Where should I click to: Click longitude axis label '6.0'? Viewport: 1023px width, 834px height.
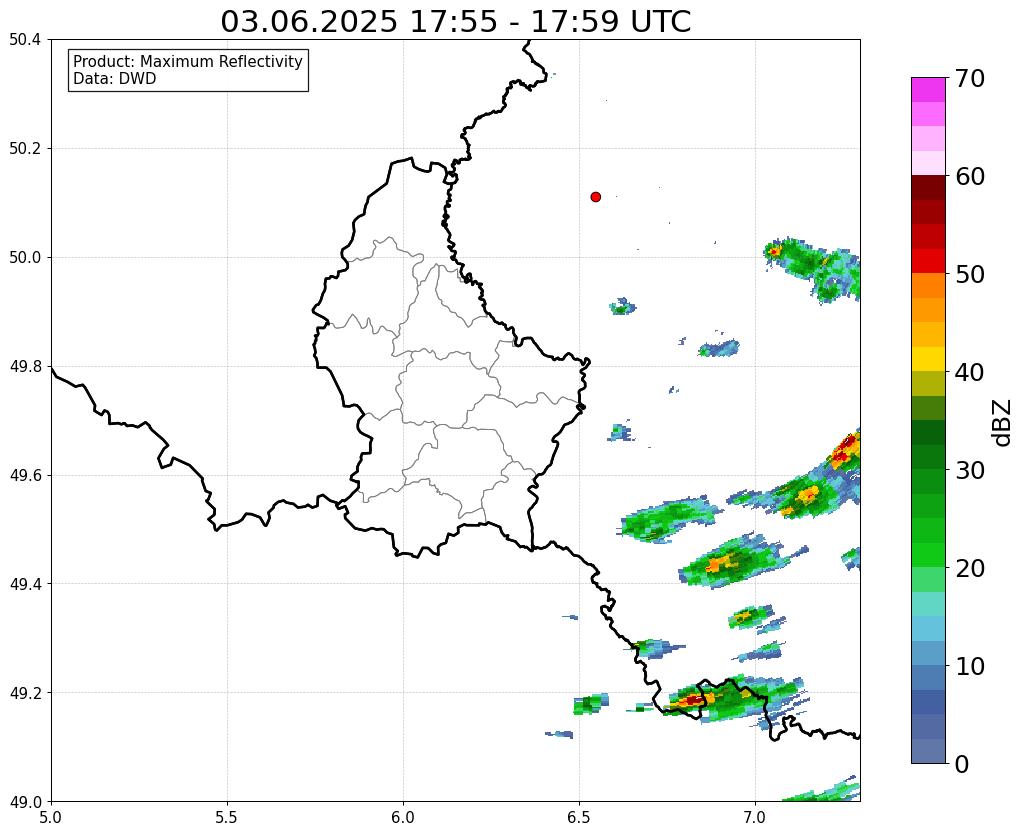tap(403, 817)
